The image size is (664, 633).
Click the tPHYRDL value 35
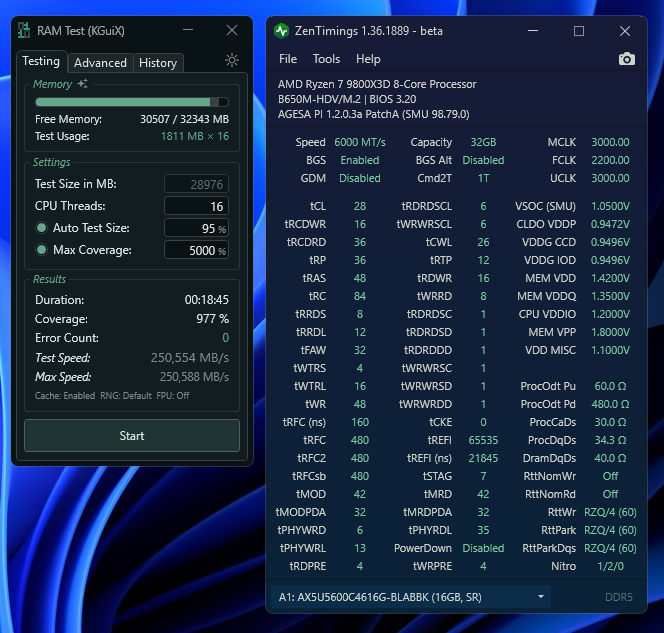click(483, 530)
